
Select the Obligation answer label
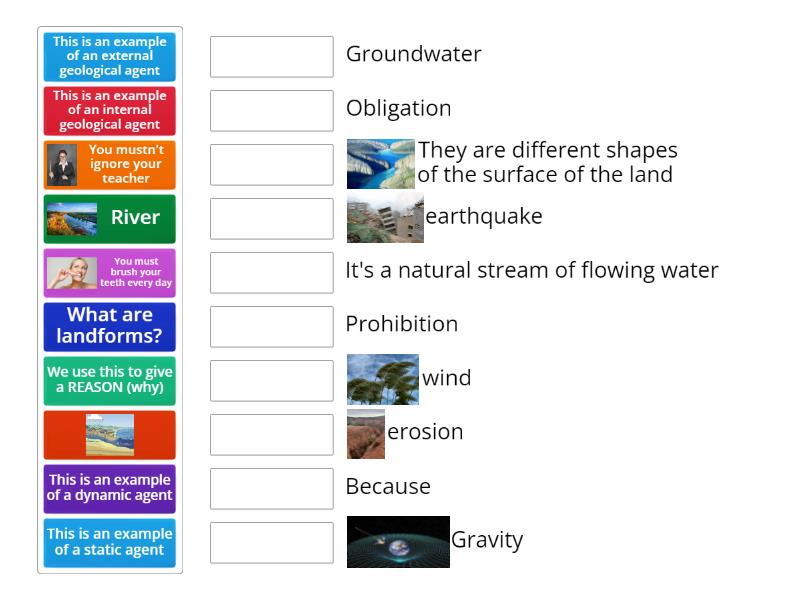[x=399, y=108]
